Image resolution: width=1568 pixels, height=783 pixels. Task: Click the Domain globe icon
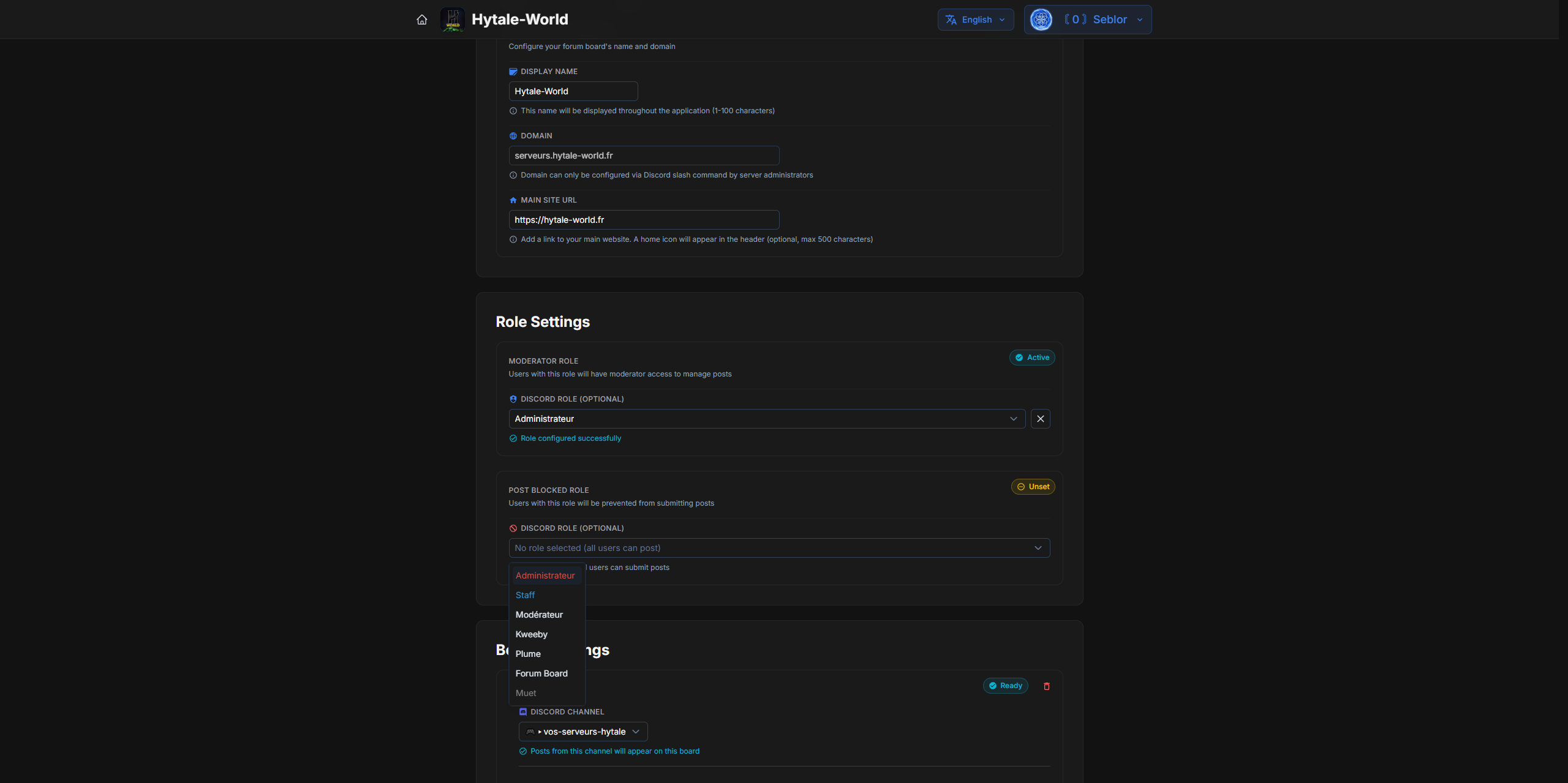(513, 136)
